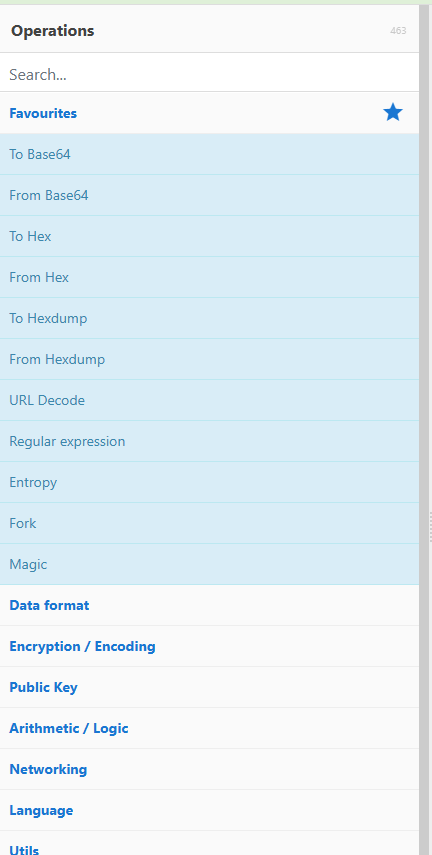The width and height of the screenshot is (432, 855).
Task: Expand the Networking category
Action: (209, 769)
